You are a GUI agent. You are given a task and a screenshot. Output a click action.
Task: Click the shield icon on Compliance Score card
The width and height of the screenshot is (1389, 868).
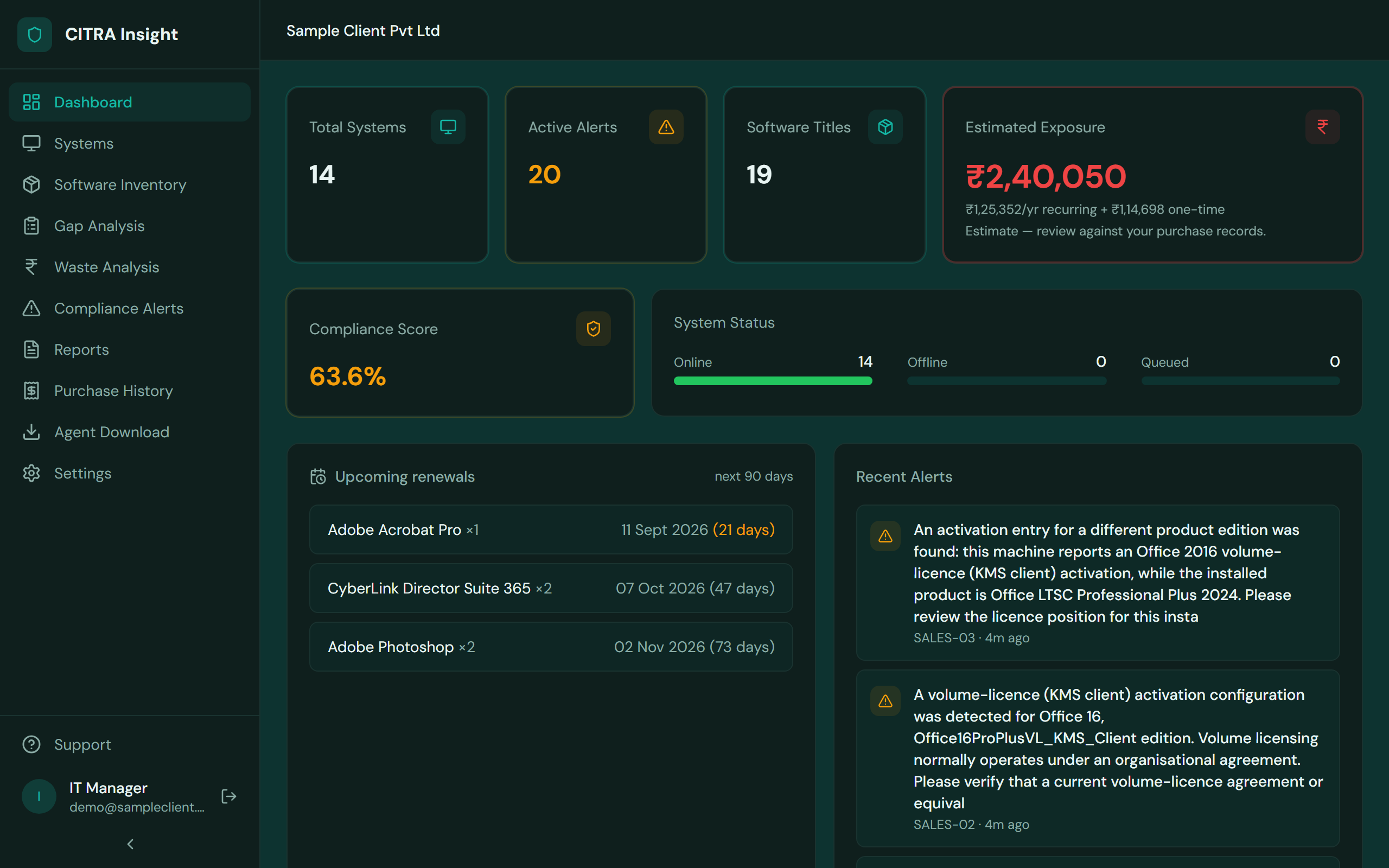point(594,329)
